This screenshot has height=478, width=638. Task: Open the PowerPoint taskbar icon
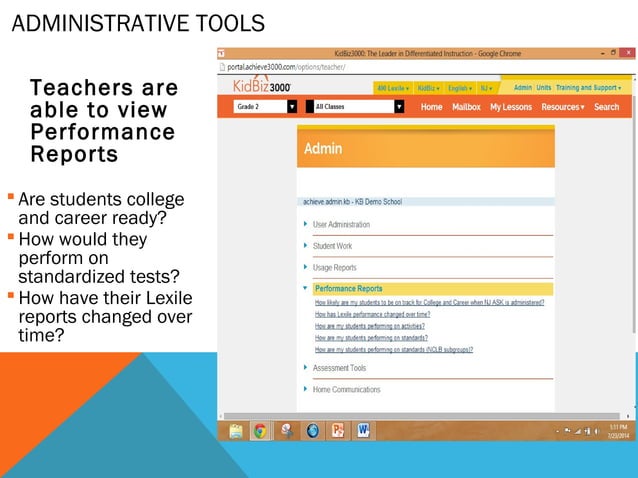338,430
